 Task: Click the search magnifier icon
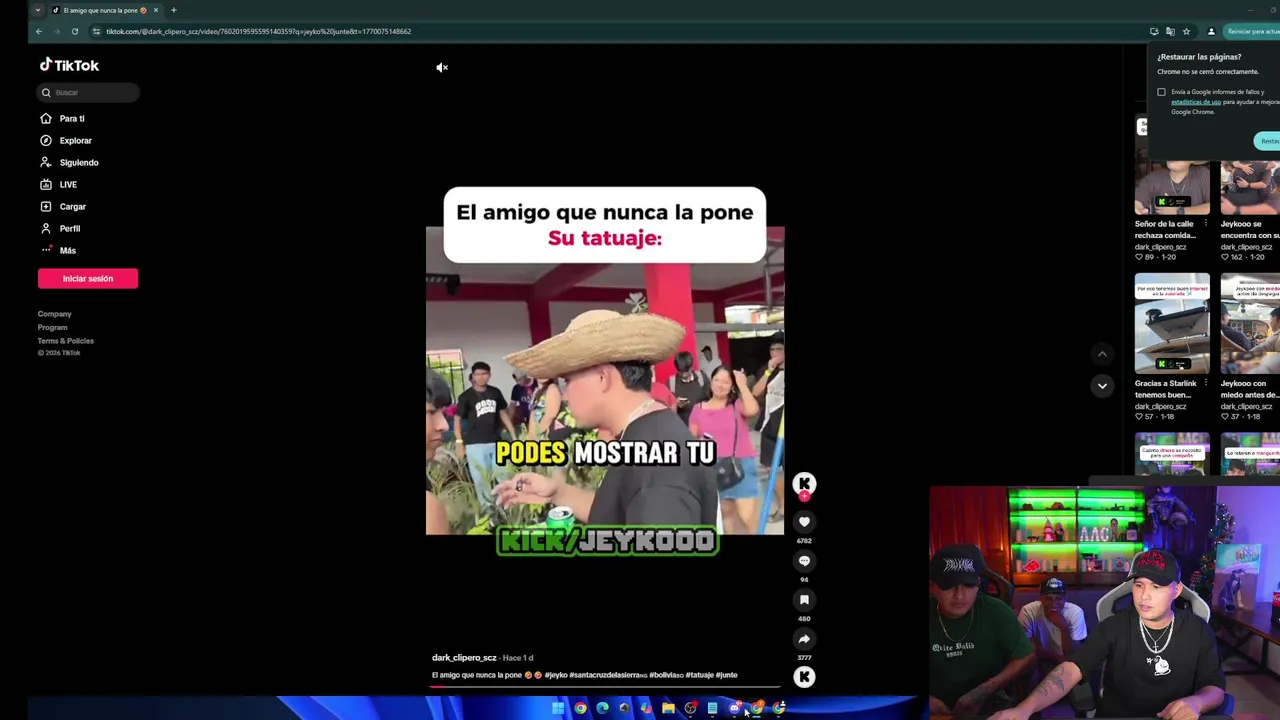[46, 93]
